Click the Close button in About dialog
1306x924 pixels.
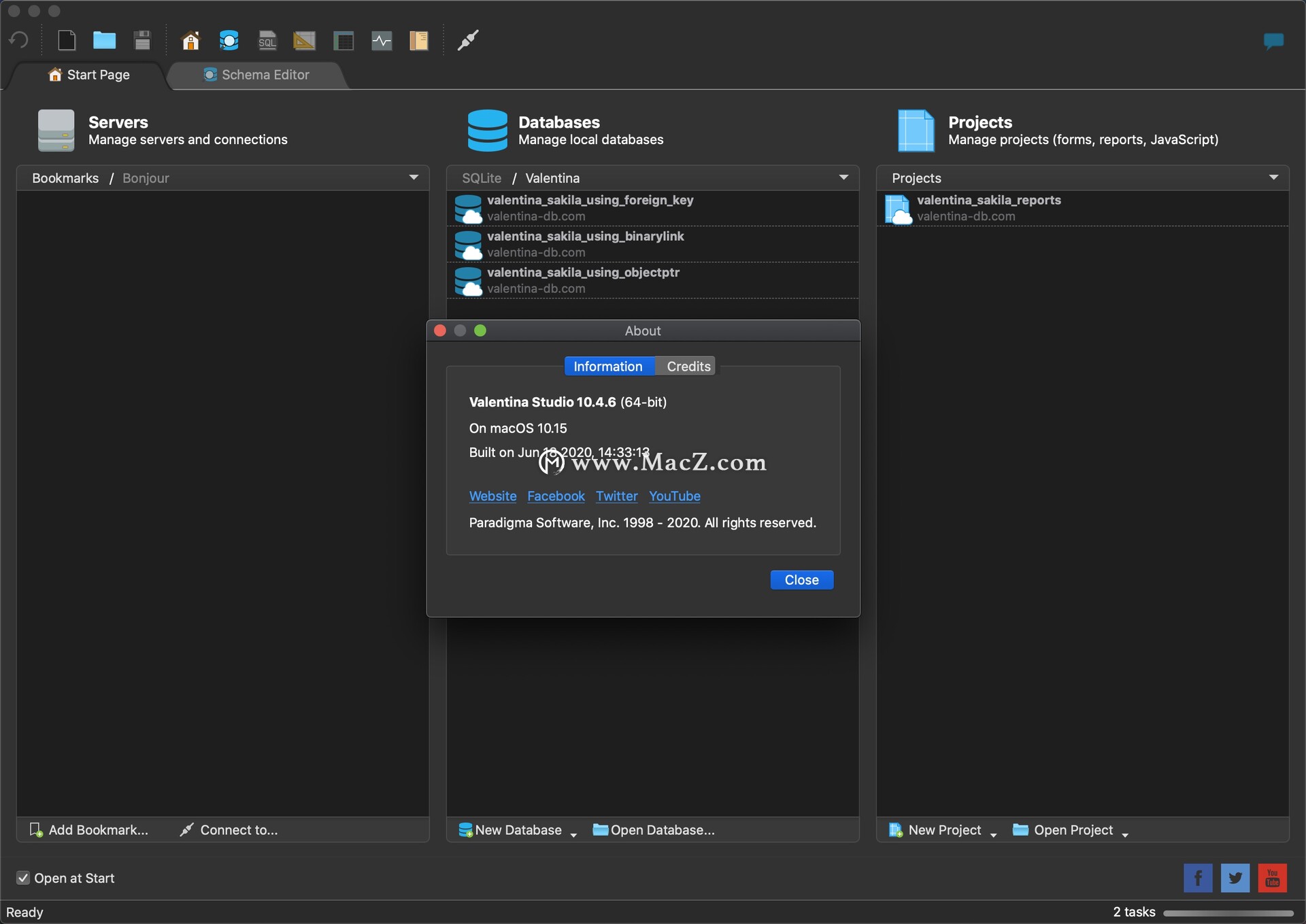pyautogui.click(x=801, y=579)
